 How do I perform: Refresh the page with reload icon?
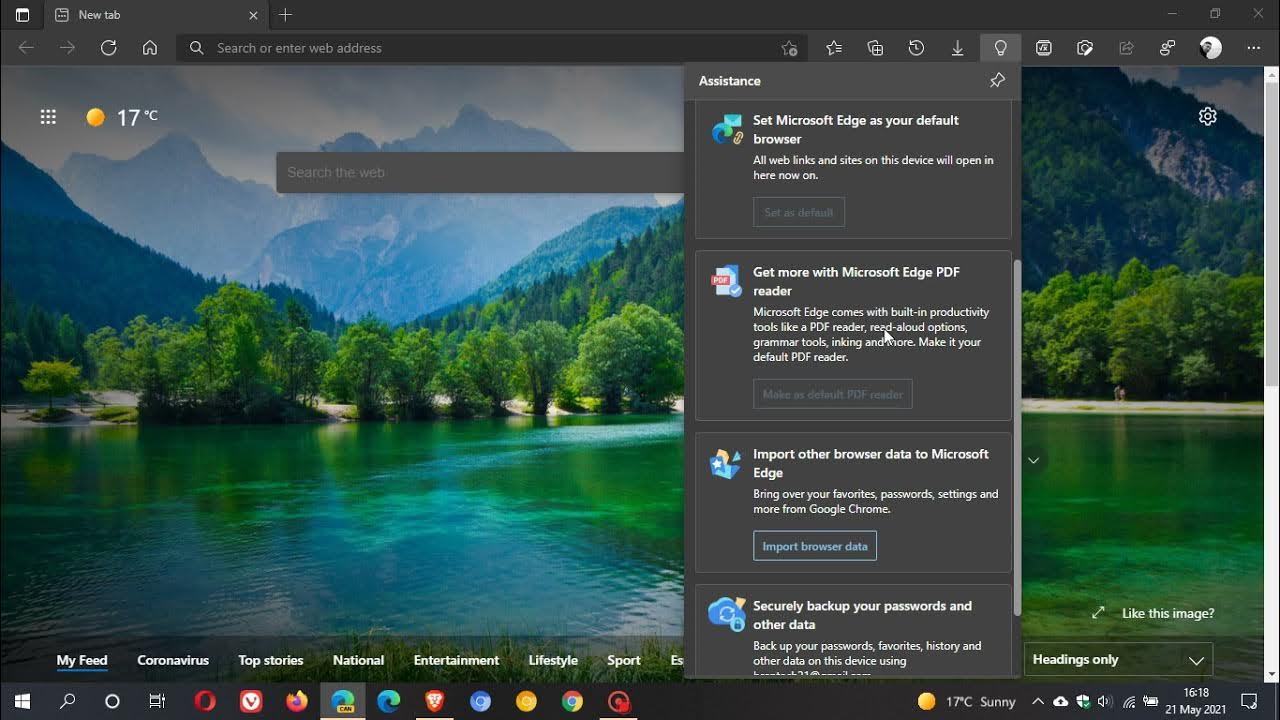point(109,48)
